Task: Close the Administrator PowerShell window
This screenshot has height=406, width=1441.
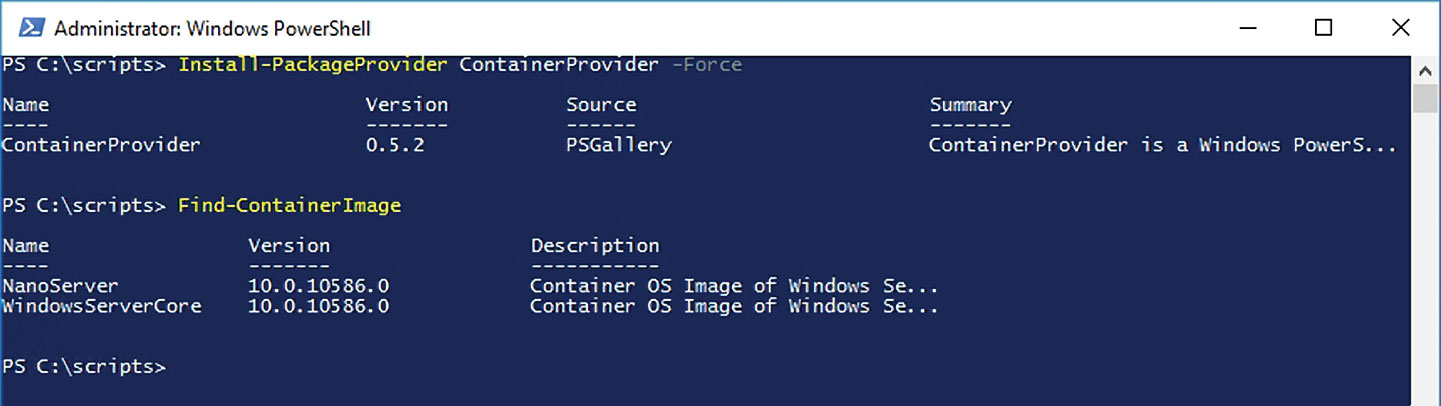Action: pos(1400,27)
